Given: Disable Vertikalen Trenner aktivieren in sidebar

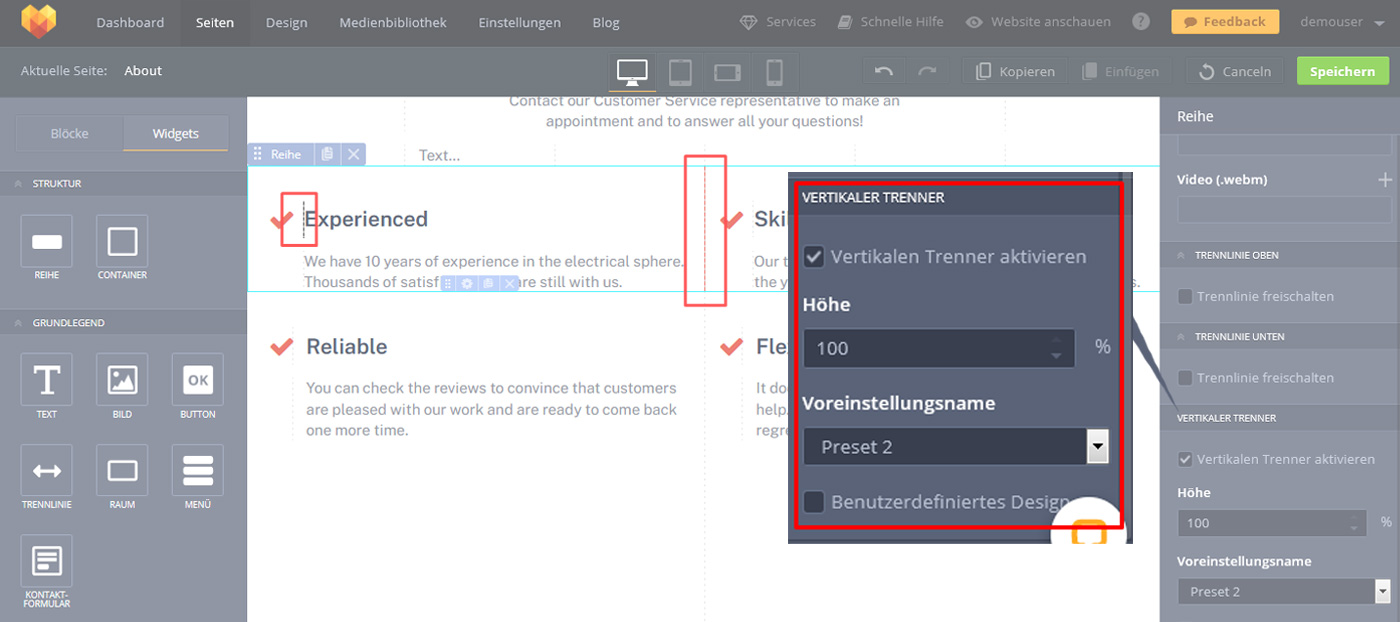Looking at the screenshot, I should (1185, 459).
